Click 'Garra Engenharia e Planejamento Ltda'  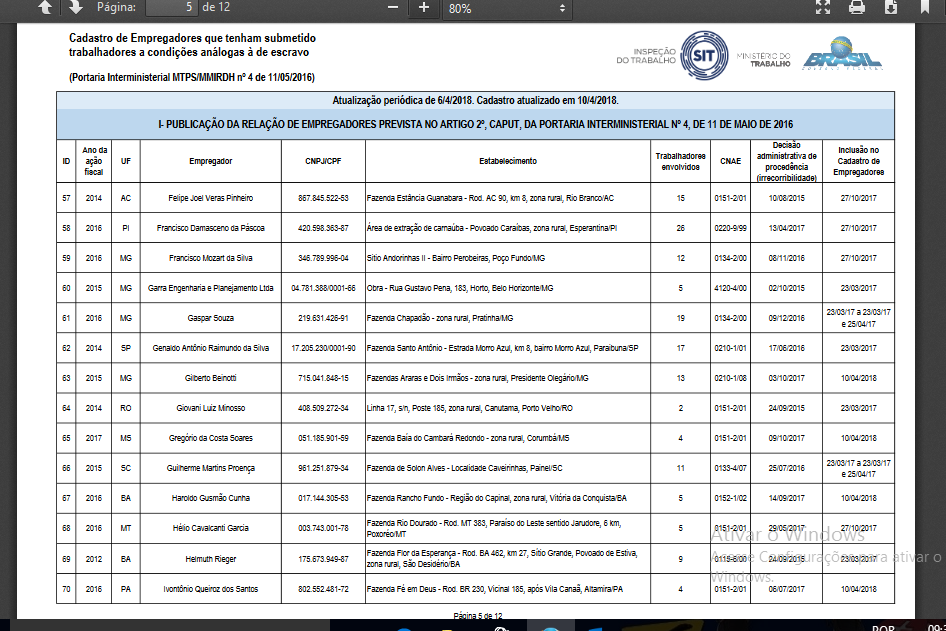click(211, 288)
